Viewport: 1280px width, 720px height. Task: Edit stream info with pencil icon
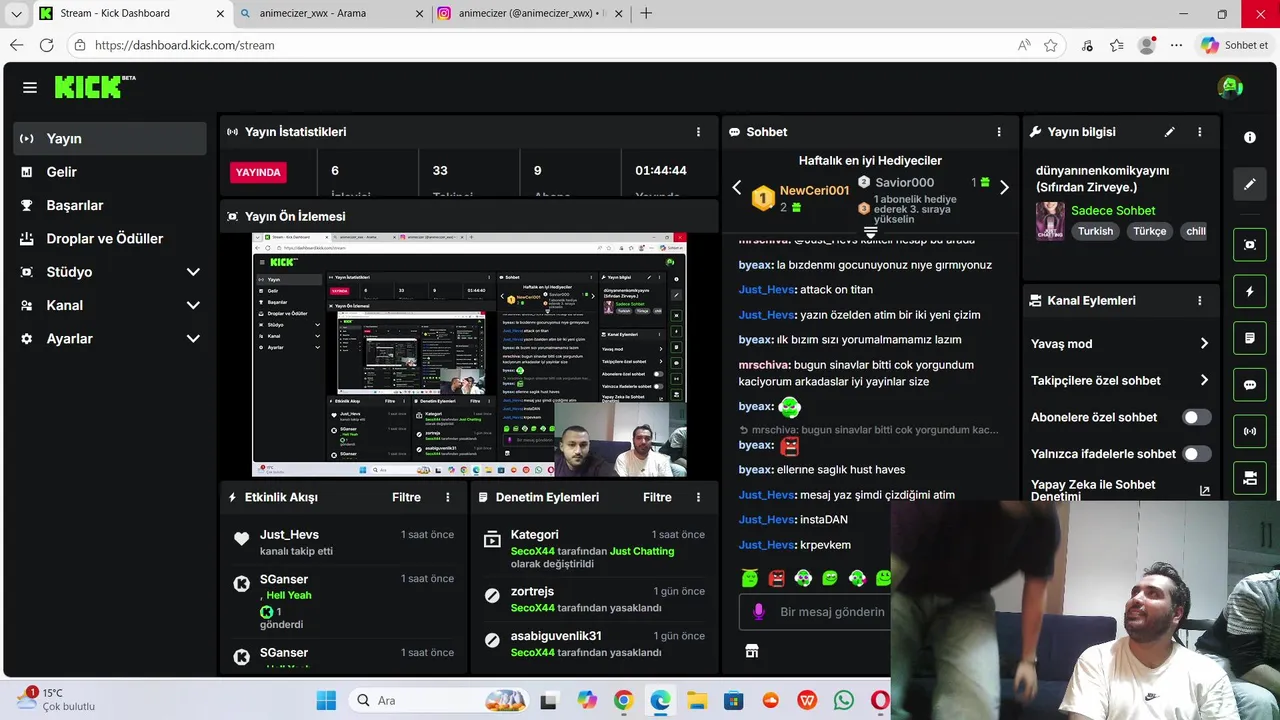(1169, 132)
